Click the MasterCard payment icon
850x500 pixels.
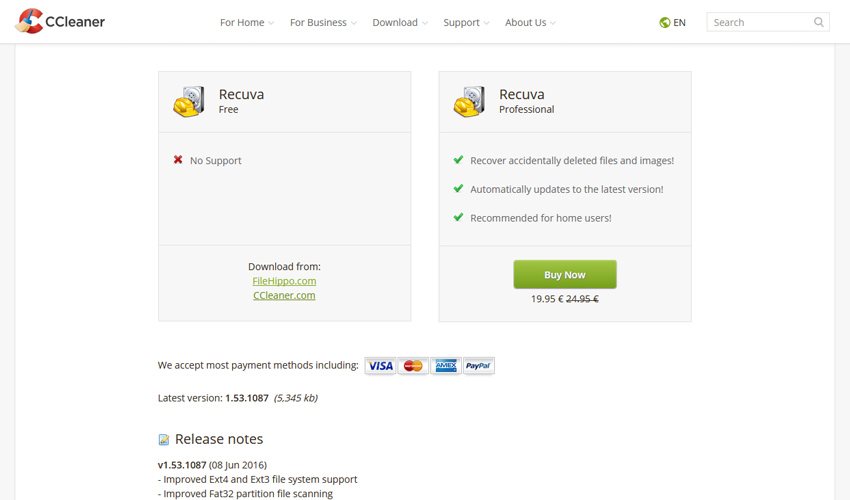(x=413, y=366)
